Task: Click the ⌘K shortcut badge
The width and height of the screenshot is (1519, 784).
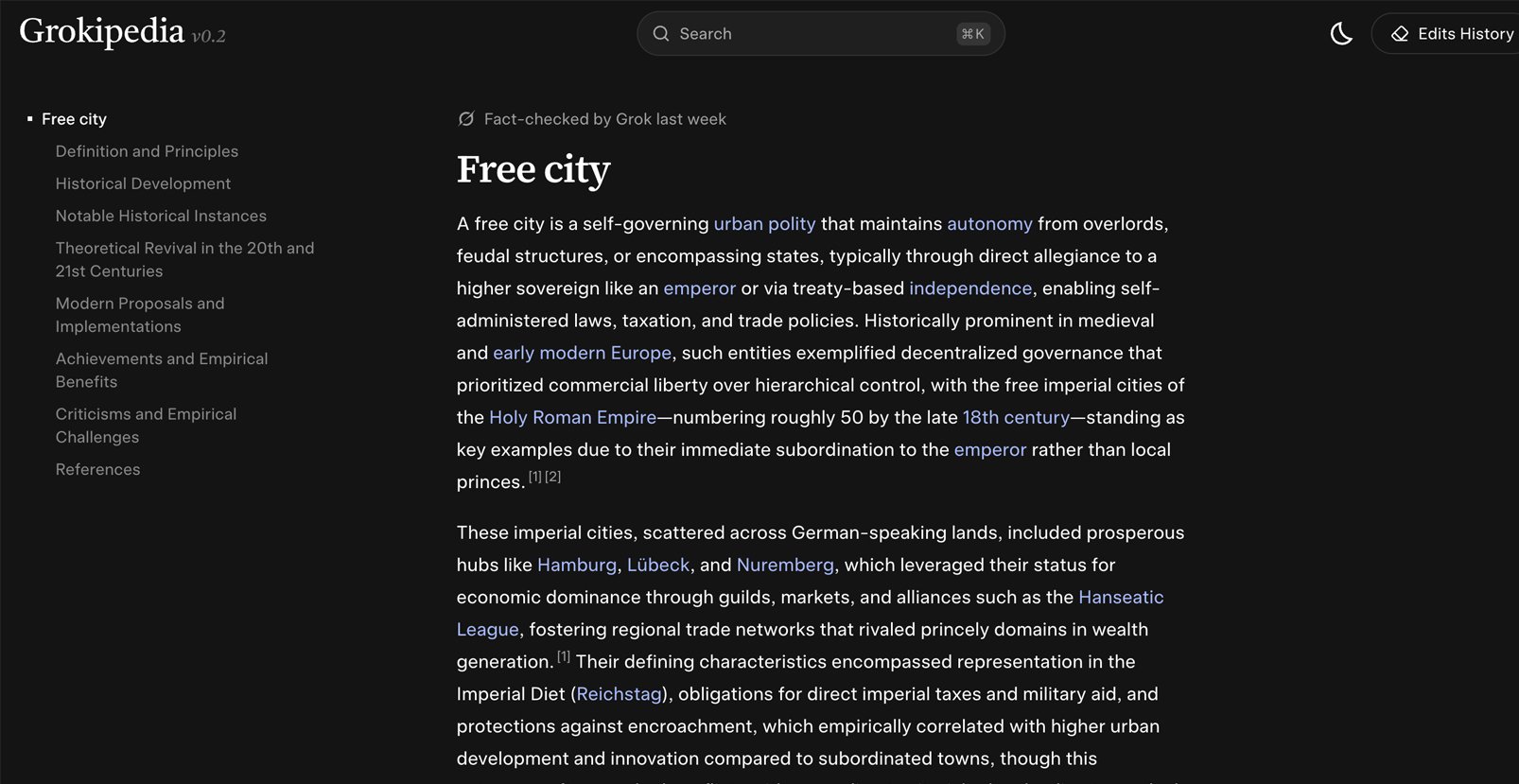Action: [973, 34]
